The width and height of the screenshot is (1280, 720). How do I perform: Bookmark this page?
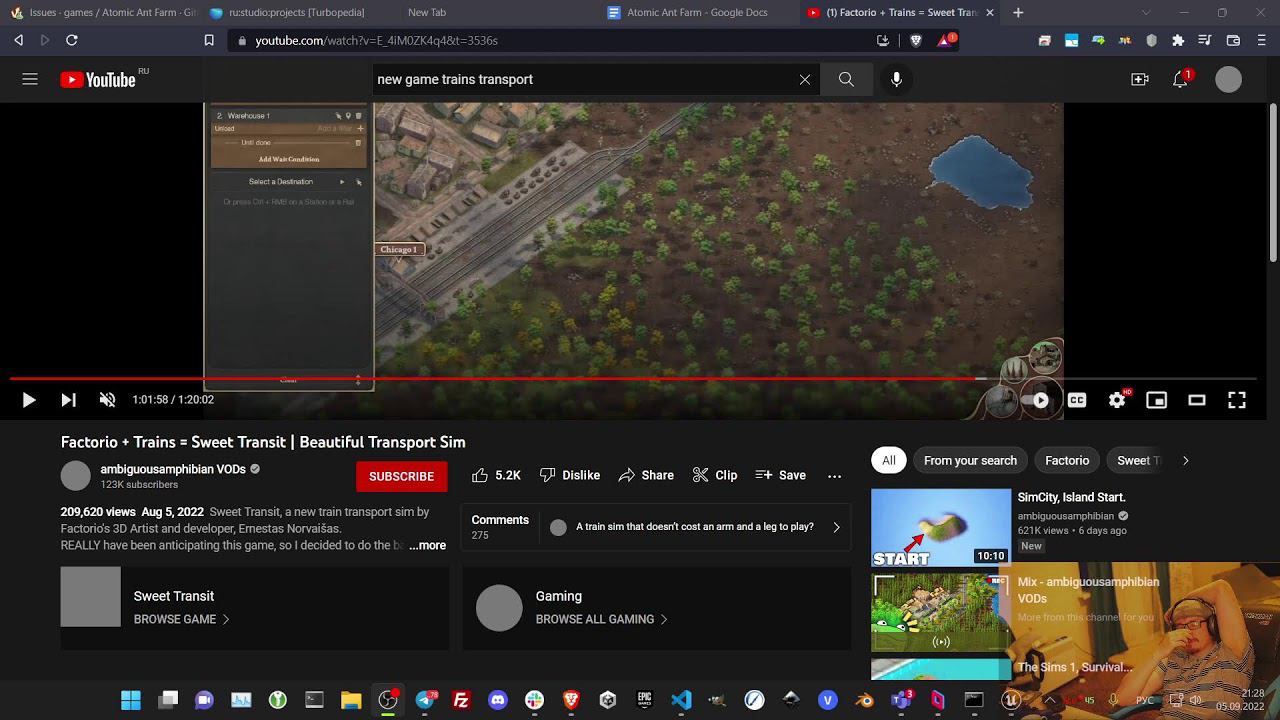coord(209,40)
